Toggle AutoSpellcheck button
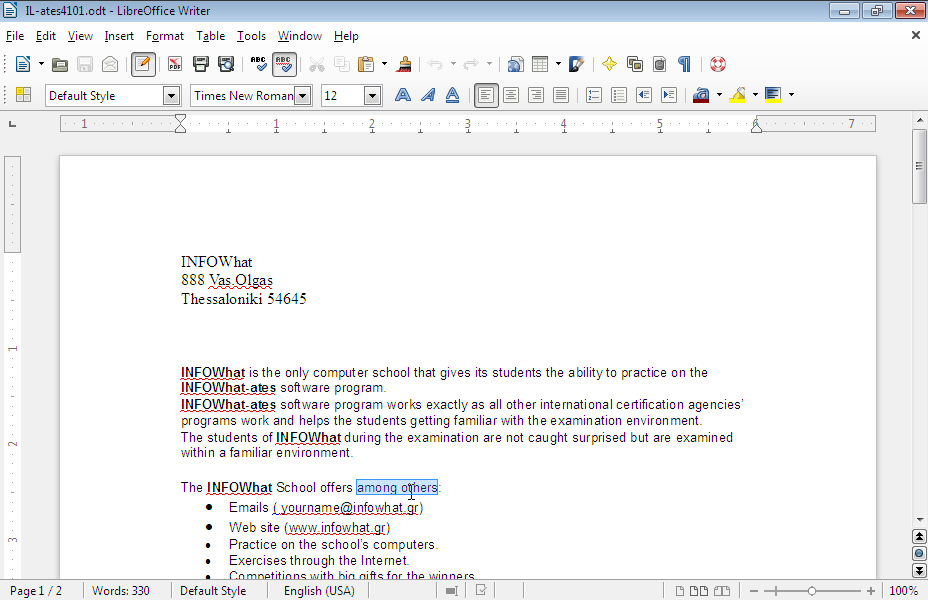Image resolution: width=928 pixels, height=600 pixels. (284, 64)
